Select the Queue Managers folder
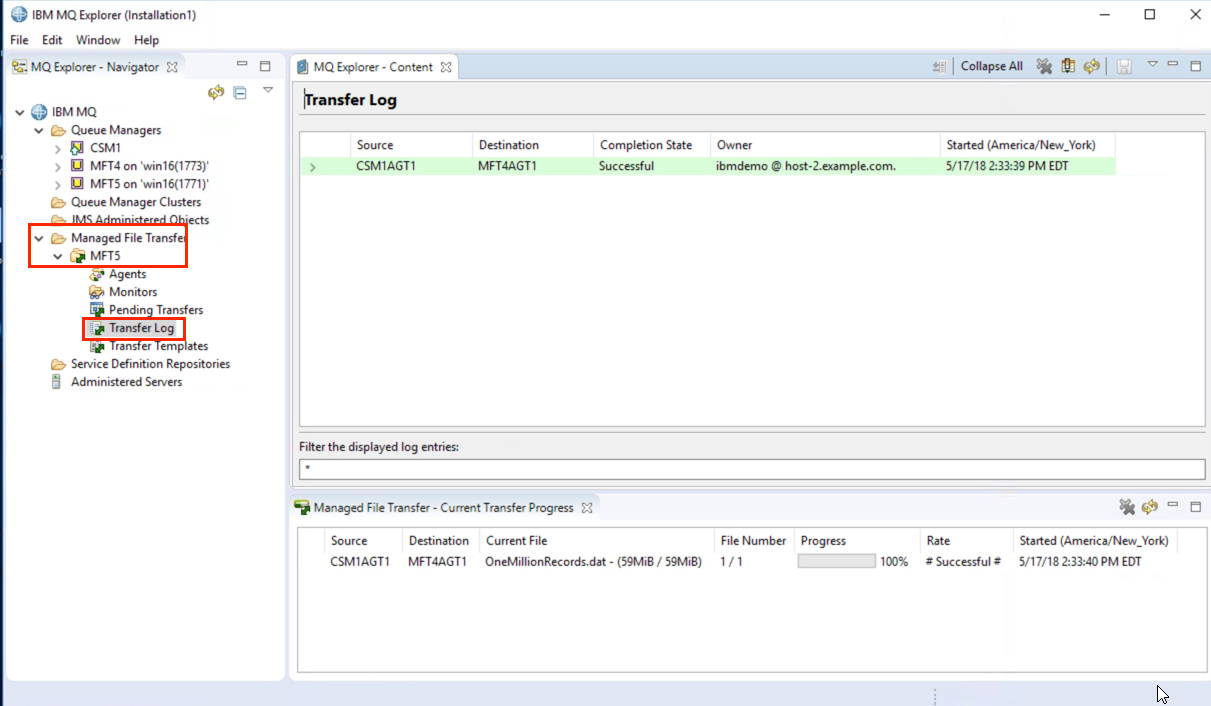 click(116, 130)
